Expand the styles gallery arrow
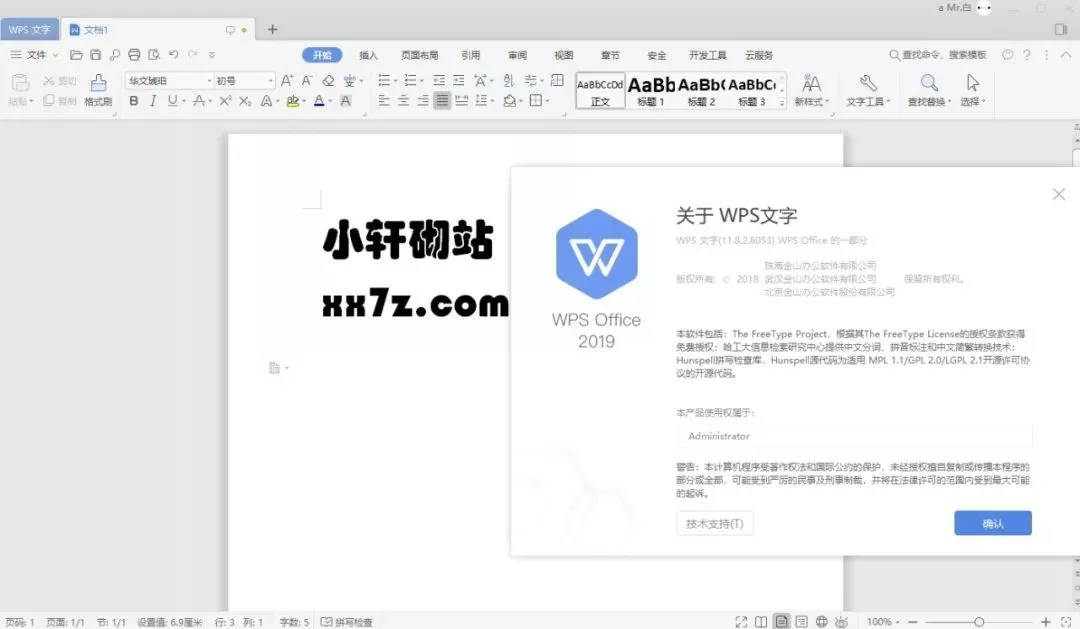Screen dimensions: 1080x629 tap(782, 103)
